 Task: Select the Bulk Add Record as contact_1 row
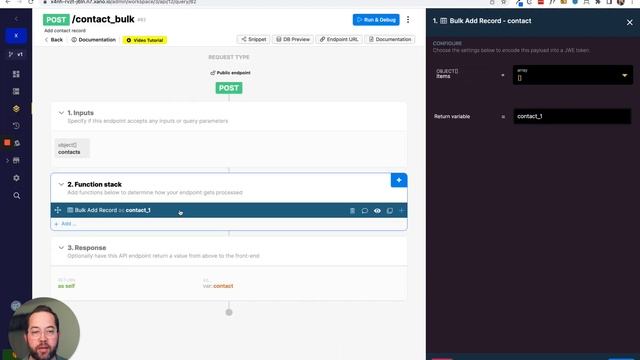[x=229, y=210]
